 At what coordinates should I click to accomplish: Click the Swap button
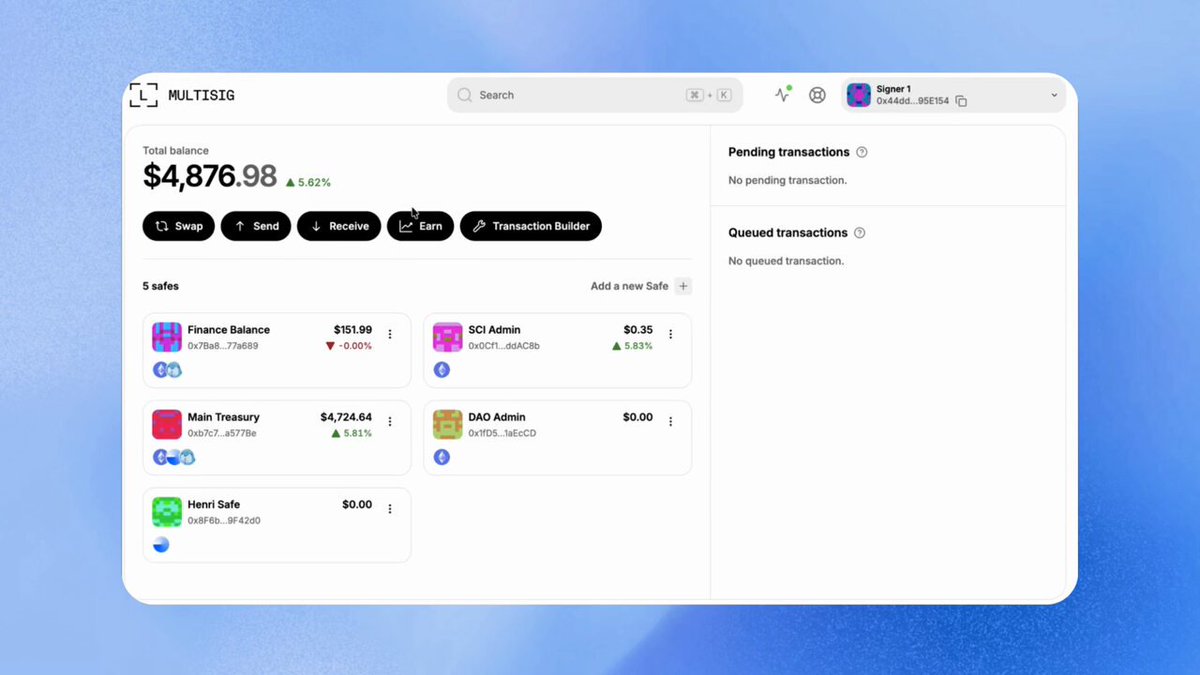[x=179, y=226]
